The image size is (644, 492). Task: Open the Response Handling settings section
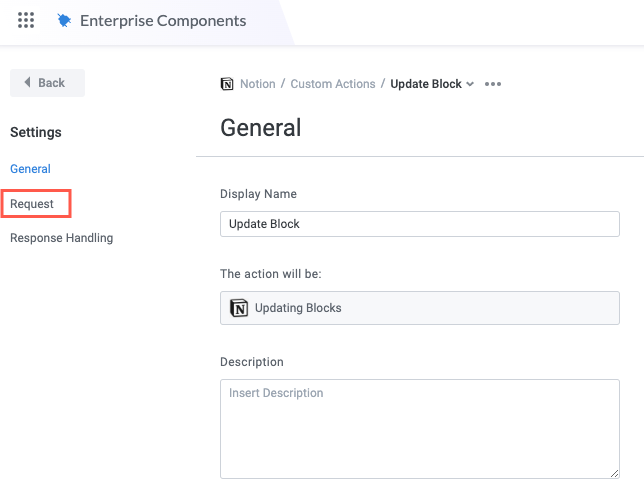[x=61, y=238]
